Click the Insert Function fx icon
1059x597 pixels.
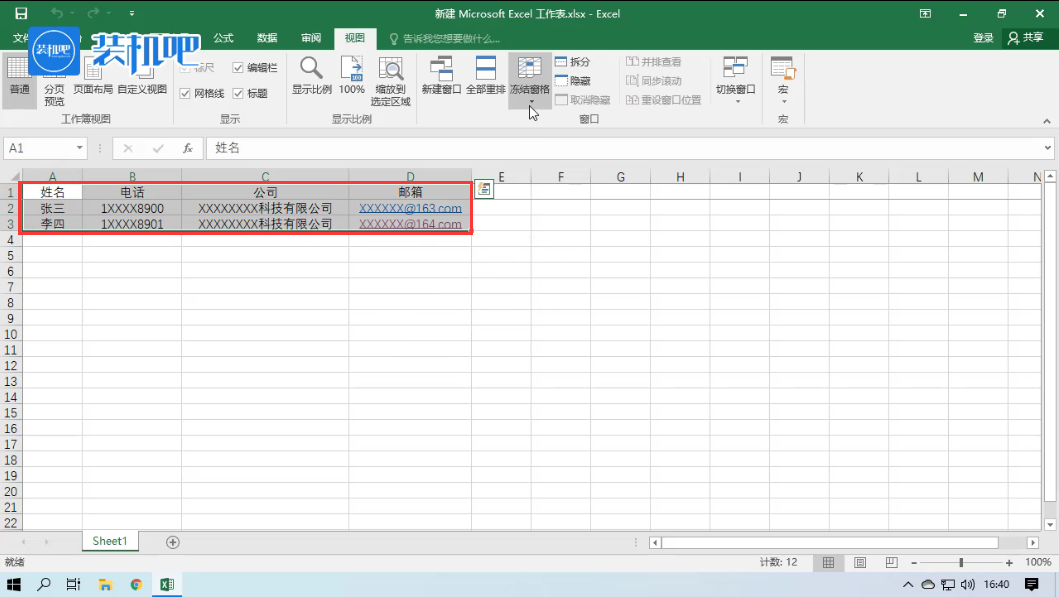pos(187,148)
